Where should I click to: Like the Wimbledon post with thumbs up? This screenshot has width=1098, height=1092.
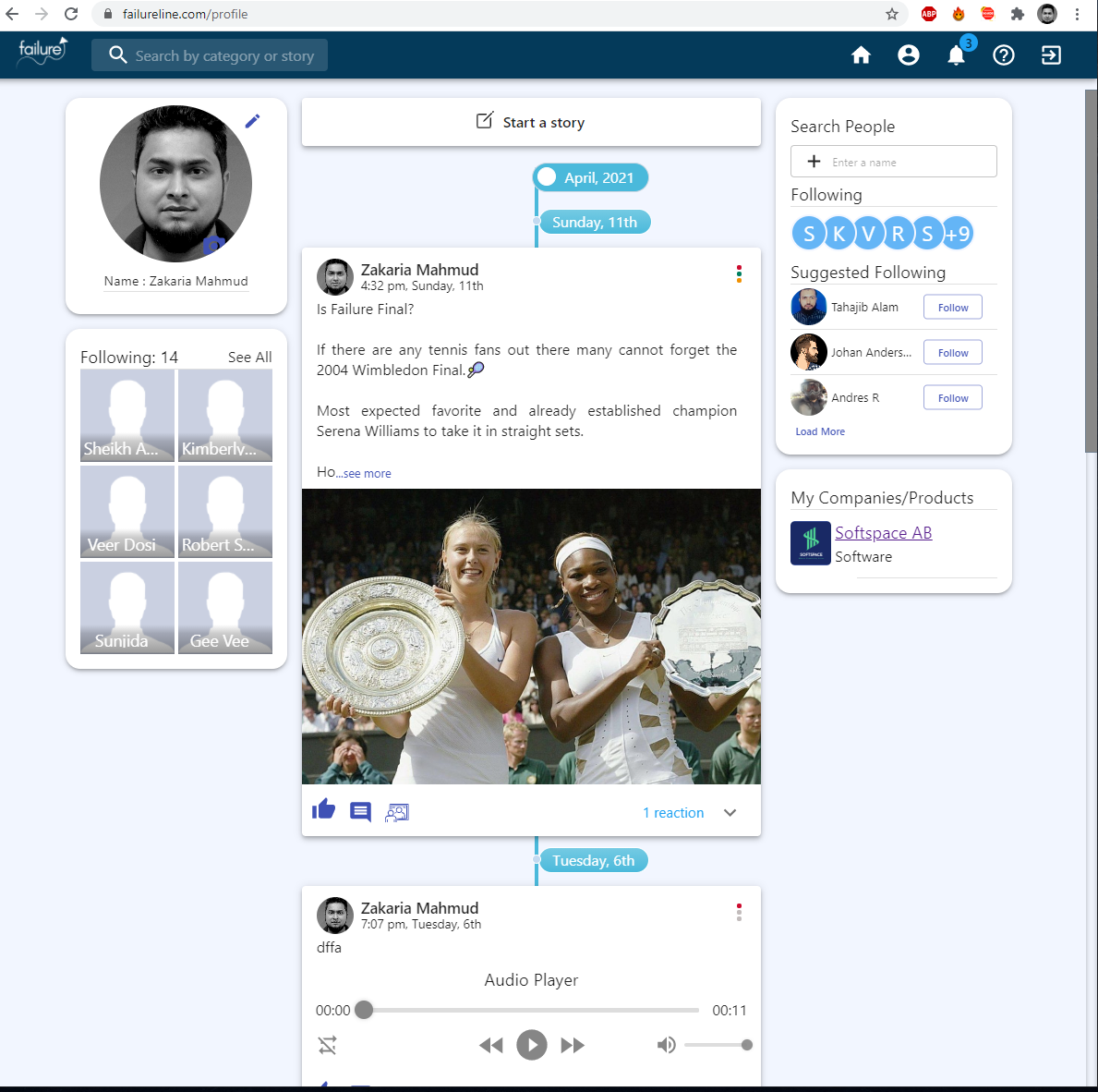coord(323,809)
